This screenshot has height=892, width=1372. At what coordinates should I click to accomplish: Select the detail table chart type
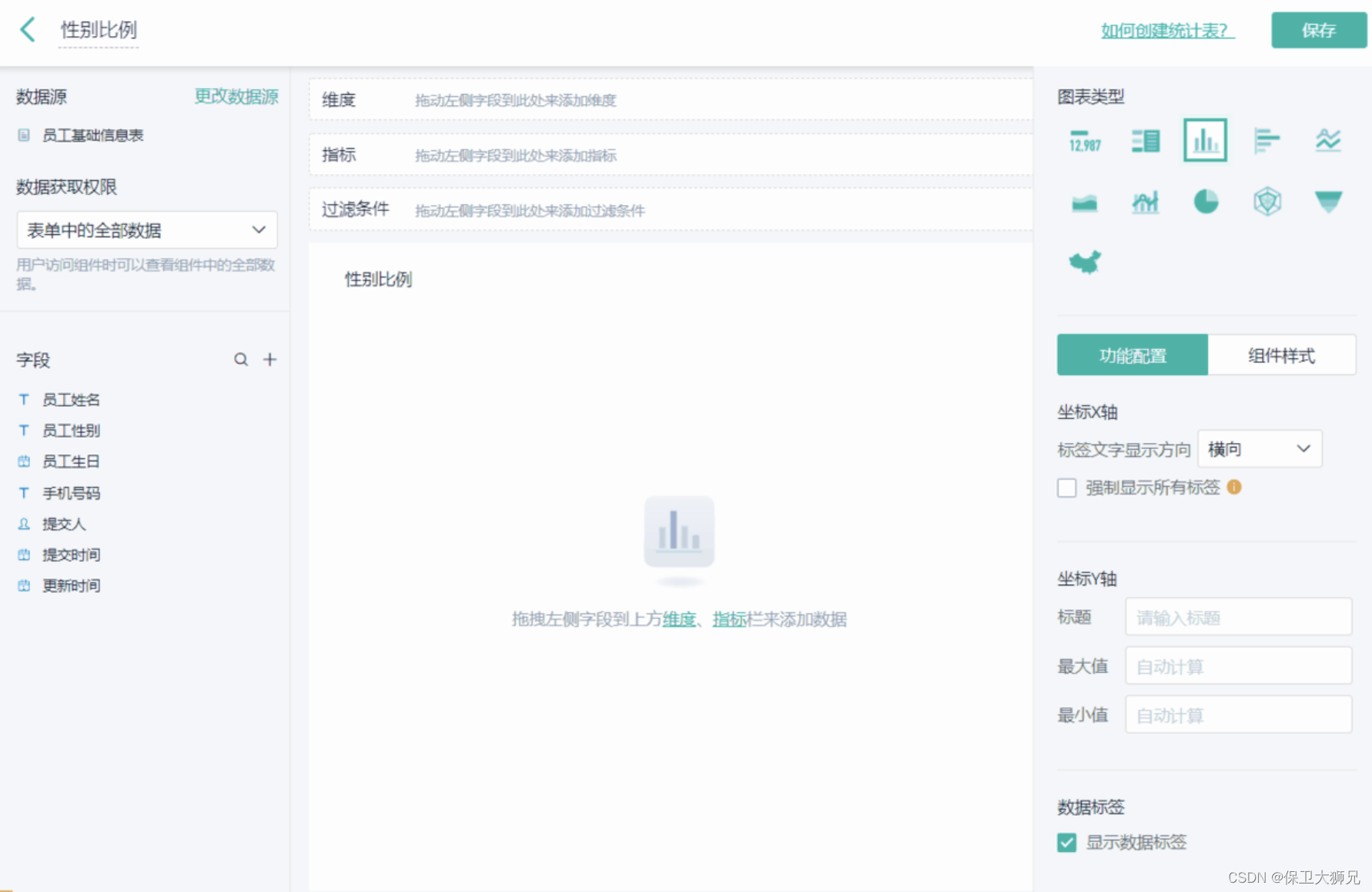[x=1146, y=141]
